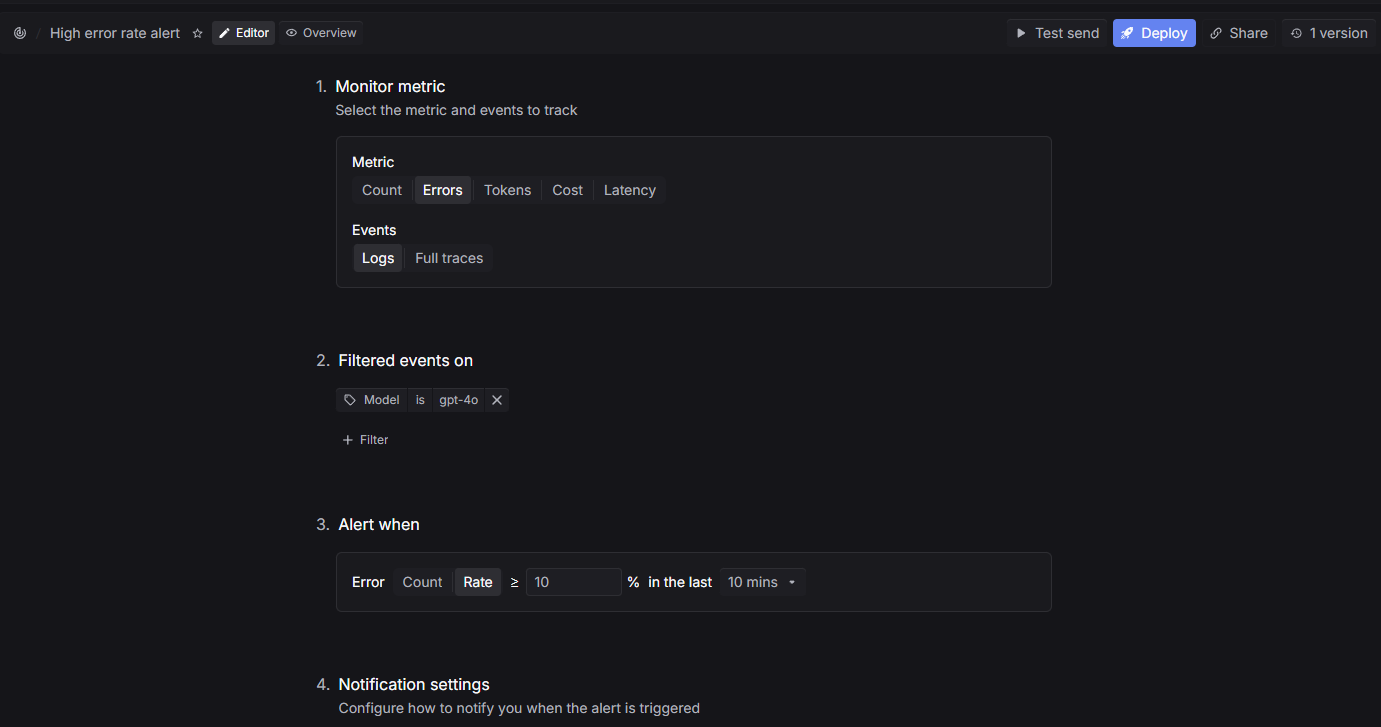Select the Tokens metric option
This screenshot has height=727, width=1381.
point(507,190)
